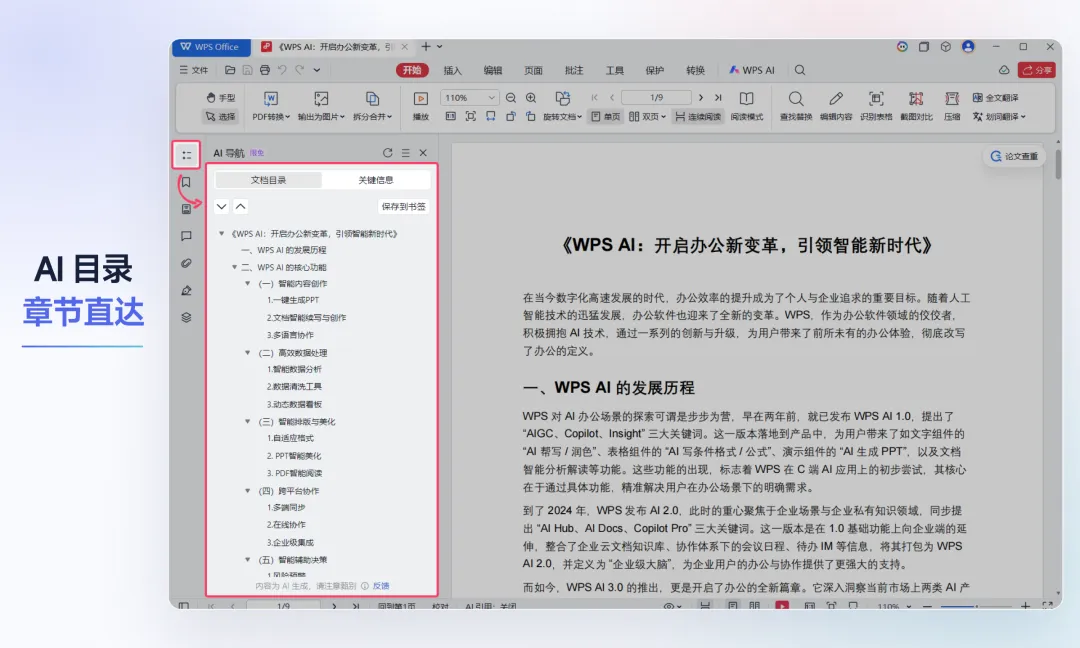Click the open folder icon
The width and height of the screenshot is (1080, 648).
pos(230,70)
